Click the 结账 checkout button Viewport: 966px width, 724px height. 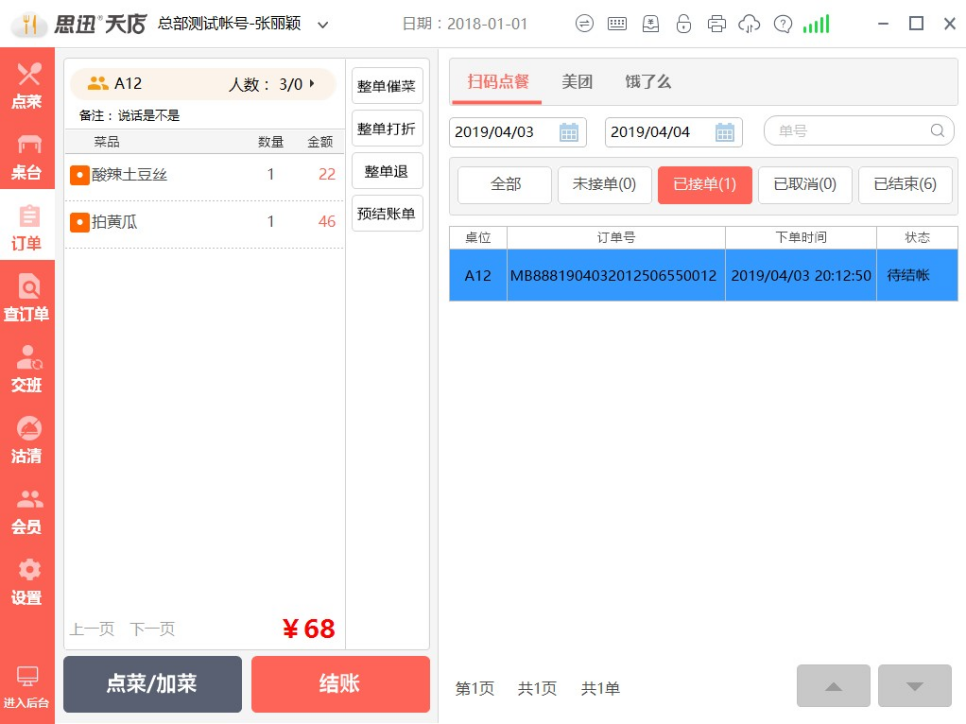(340, 684)
